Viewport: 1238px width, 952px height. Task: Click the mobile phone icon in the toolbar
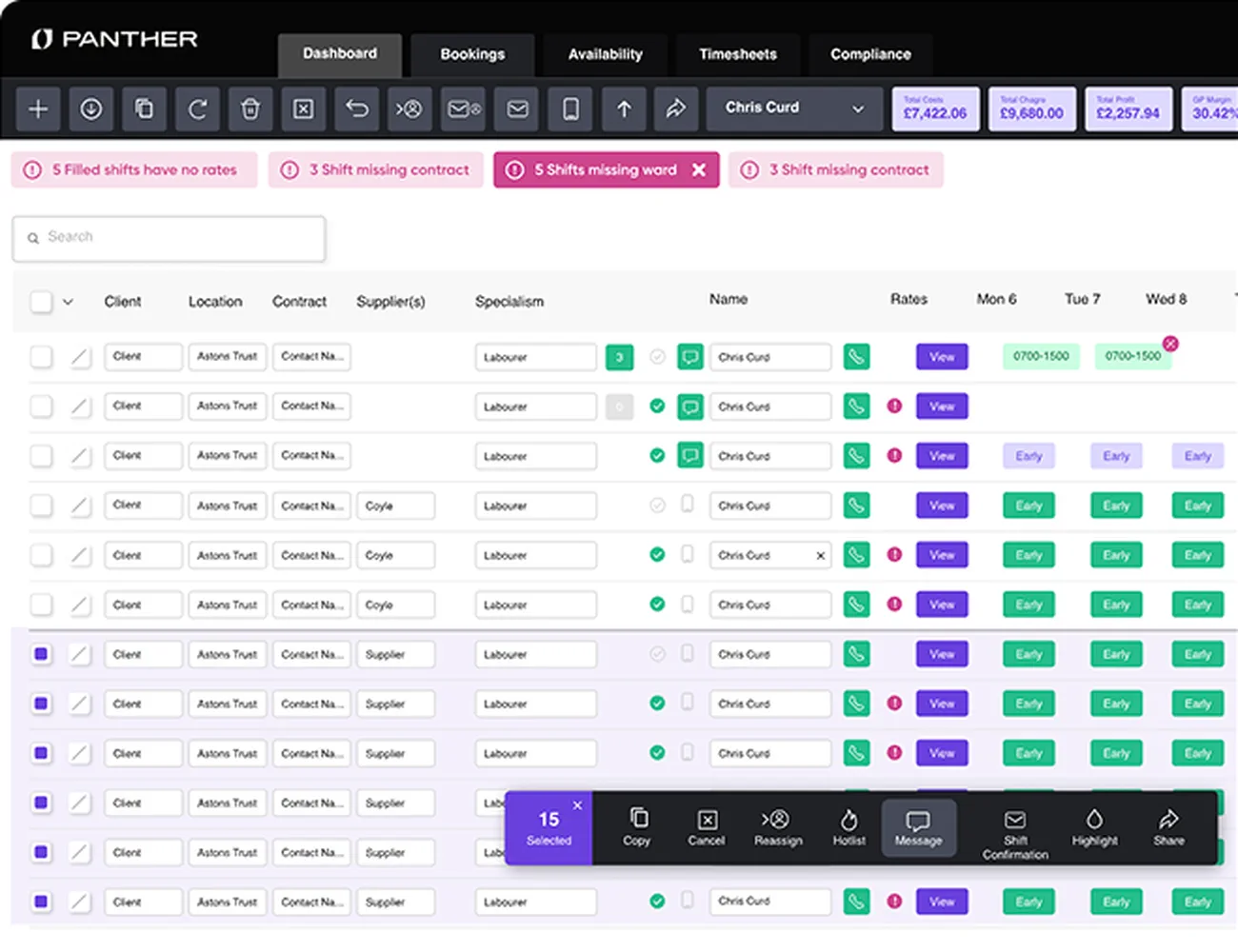click(570, 109)
